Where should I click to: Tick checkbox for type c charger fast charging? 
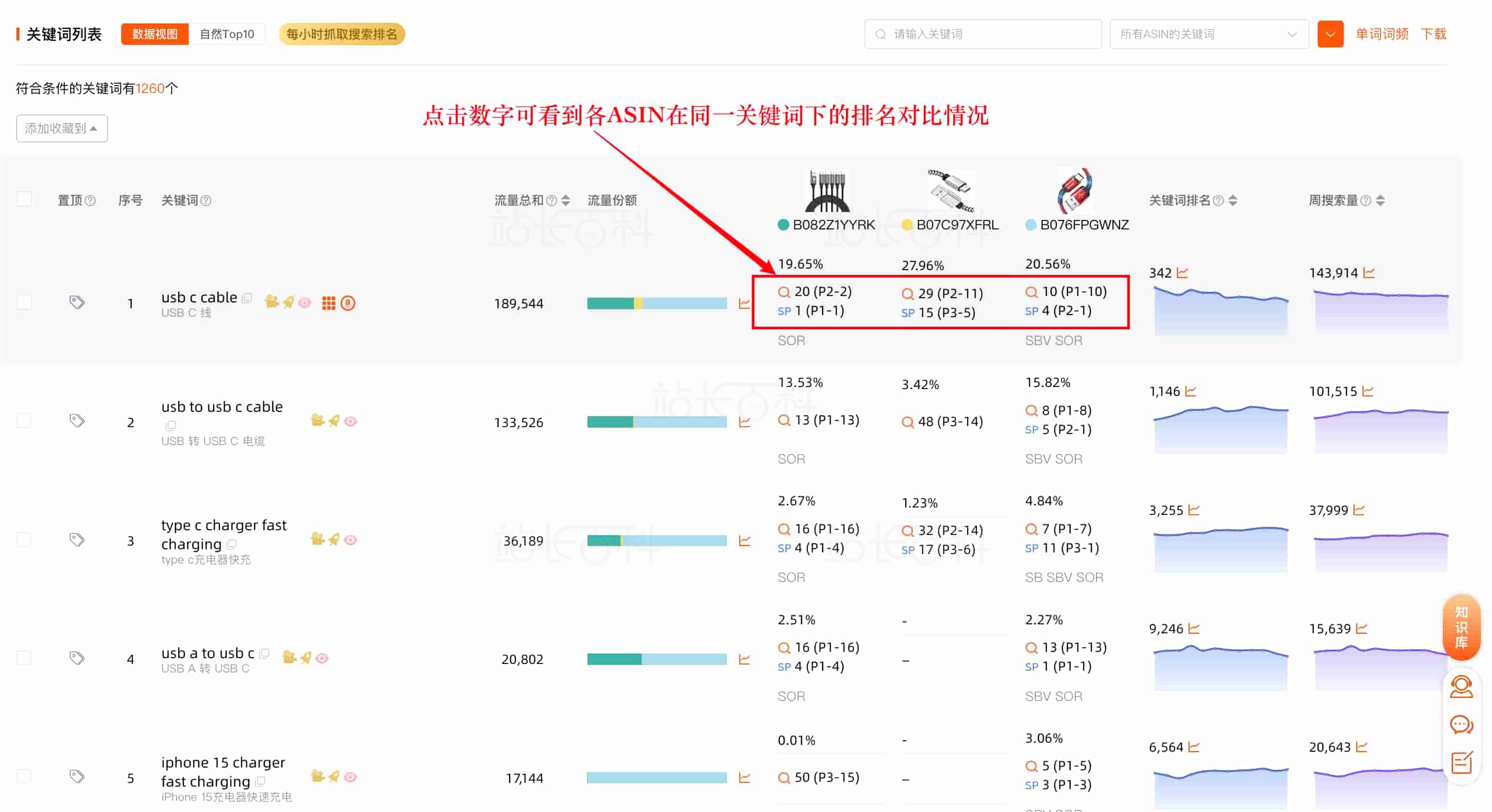24,540
